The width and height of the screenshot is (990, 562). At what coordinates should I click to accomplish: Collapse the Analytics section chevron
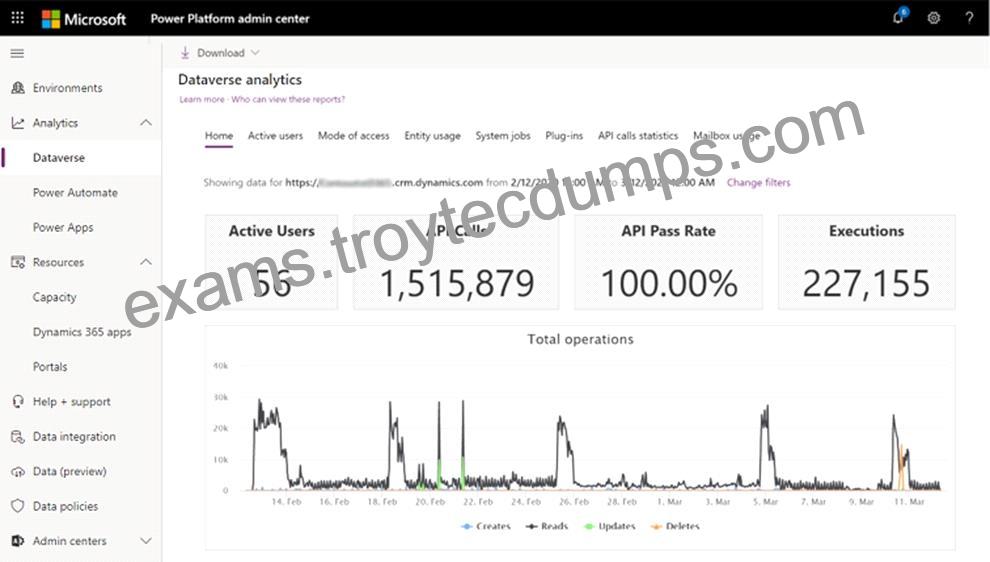146,123
